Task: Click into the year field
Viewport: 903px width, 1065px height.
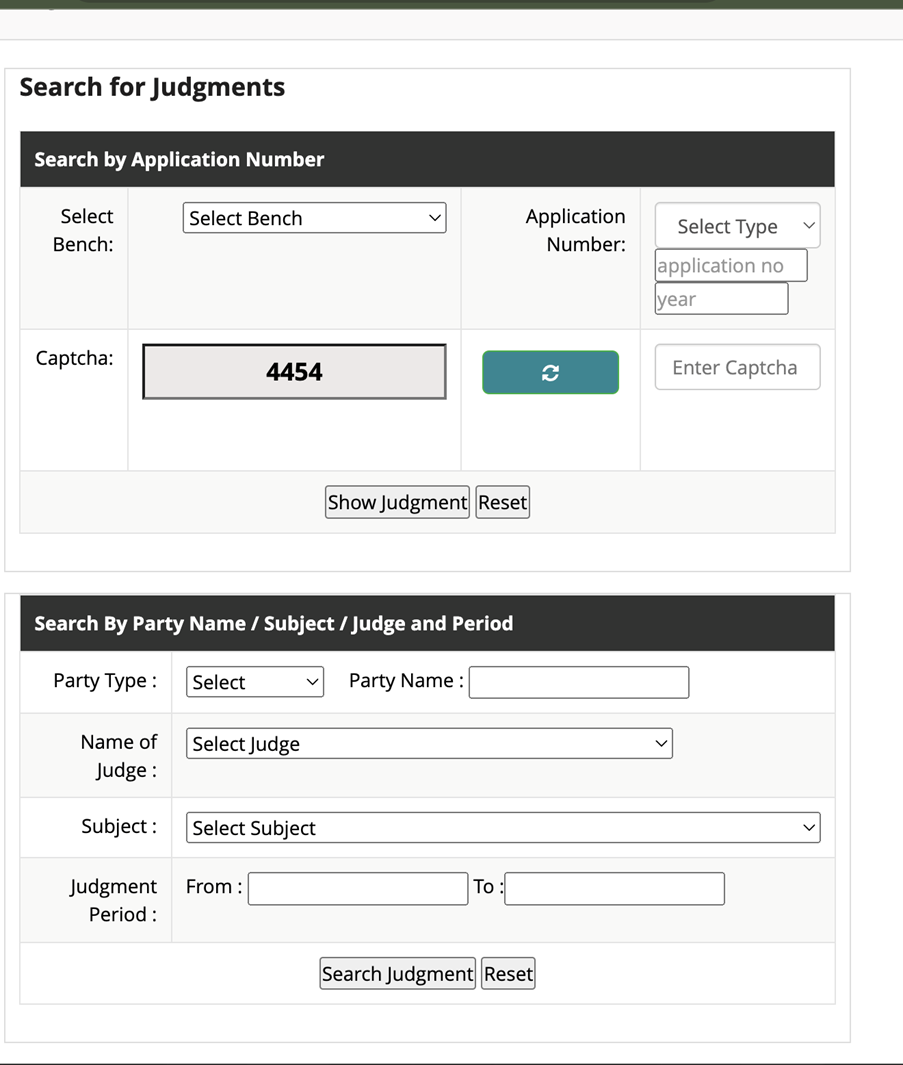Action: tap(721, 299)
